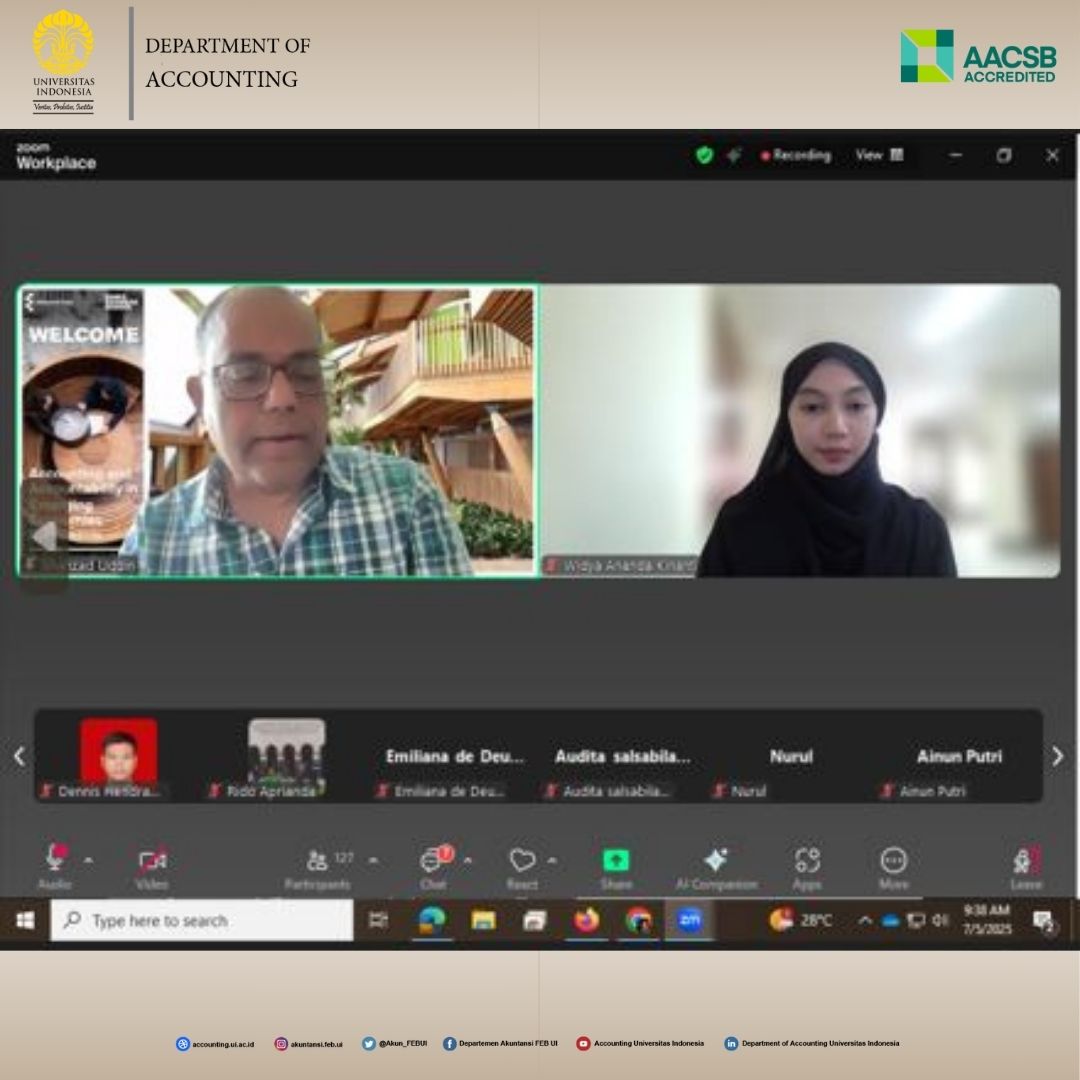The height and width of the screenshot is (1080, 1080).
Task: Open the View layout menu
Action: 879,155
